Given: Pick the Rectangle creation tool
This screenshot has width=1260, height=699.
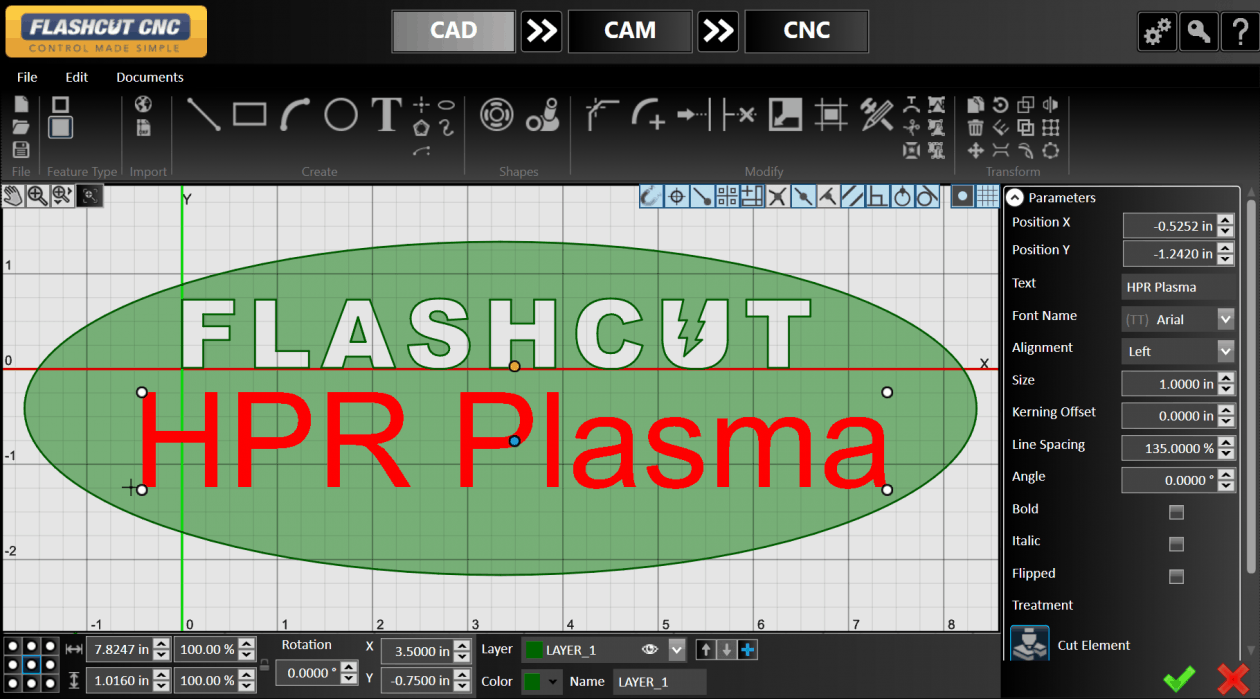Looking at the screenshot, I should 249,114.
